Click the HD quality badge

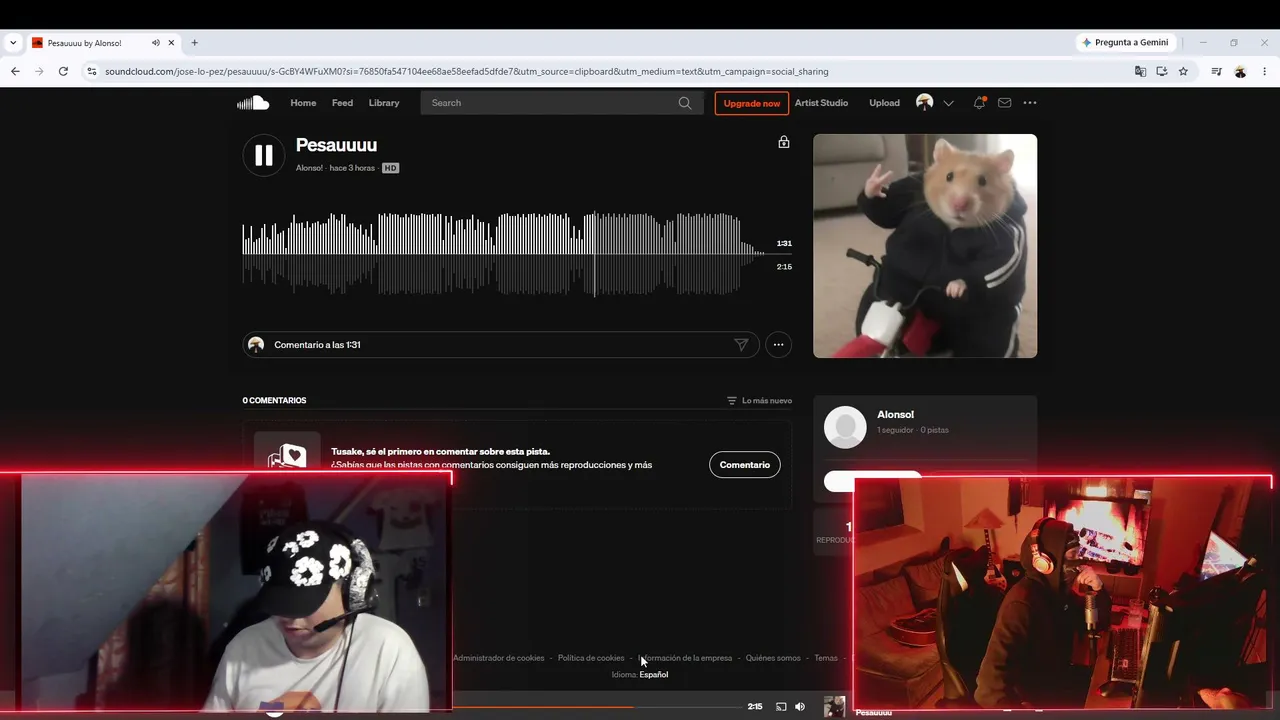pos(390,168)
